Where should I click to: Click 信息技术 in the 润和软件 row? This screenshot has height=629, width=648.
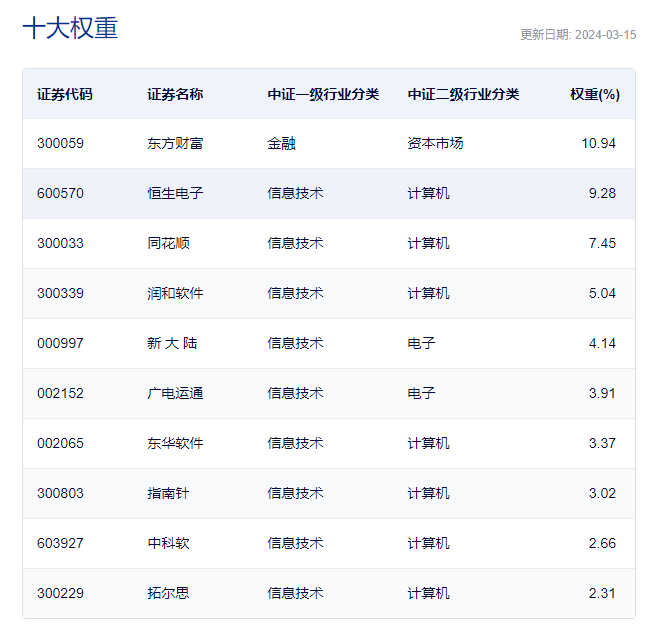(x=295, y=293)
